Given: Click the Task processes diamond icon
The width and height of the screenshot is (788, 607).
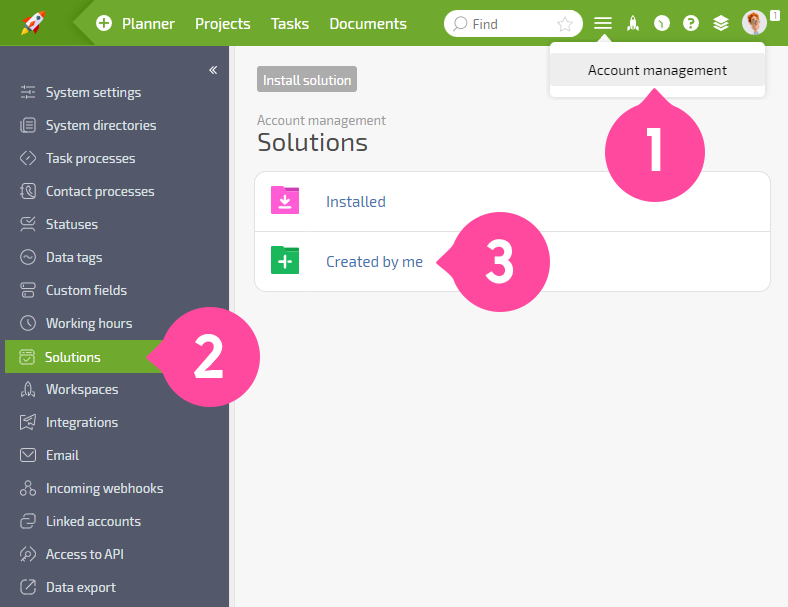Looking at the screenshot, I should pos(28,158).
